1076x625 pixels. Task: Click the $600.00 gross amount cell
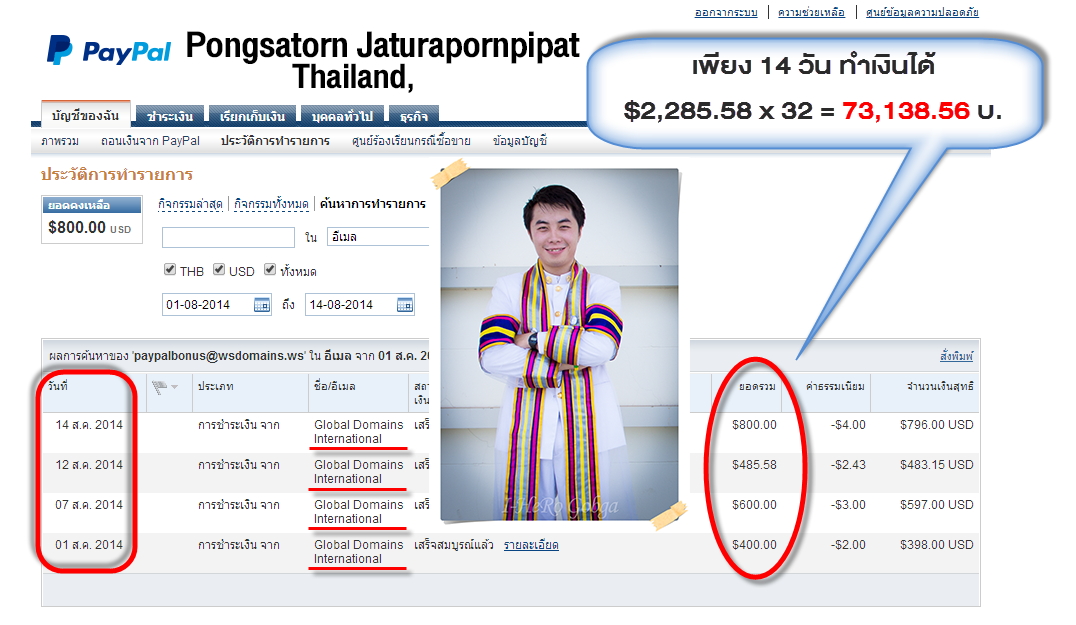(x=754, y=505)
